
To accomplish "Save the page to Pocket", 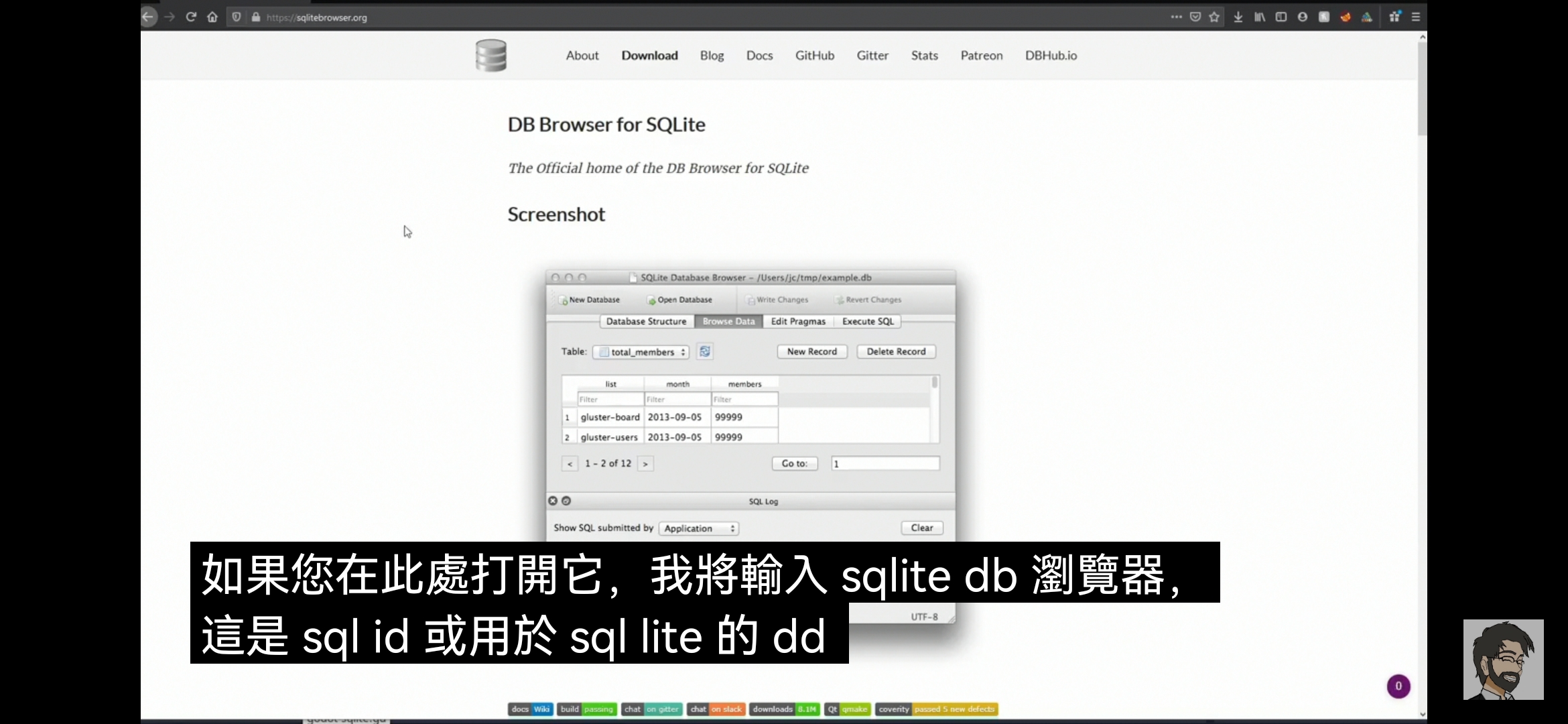I will [x=1195, y=17].
